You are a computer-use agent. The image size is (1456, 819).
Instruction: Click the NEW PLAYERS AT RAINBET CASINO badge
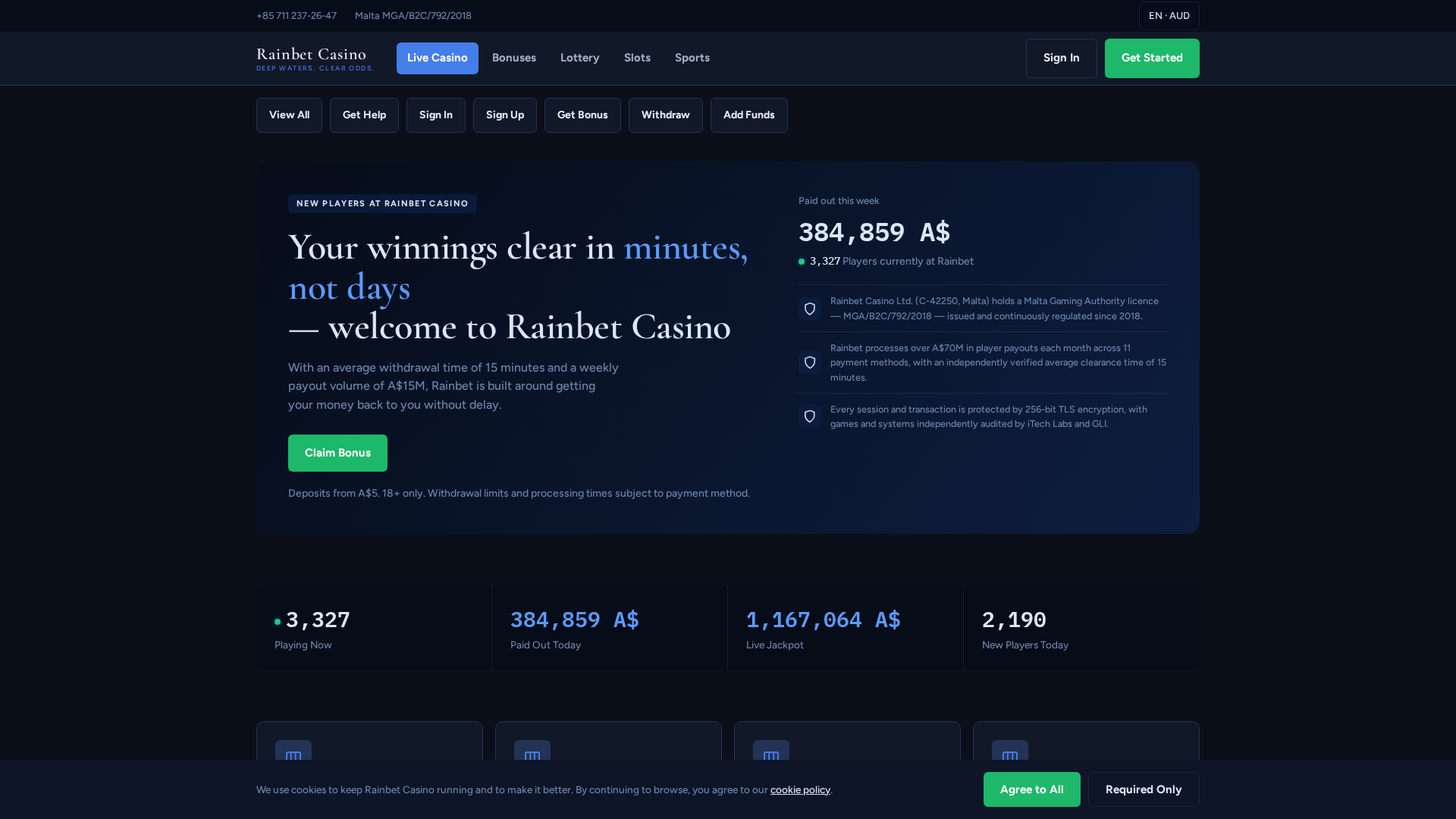(382, 203)
